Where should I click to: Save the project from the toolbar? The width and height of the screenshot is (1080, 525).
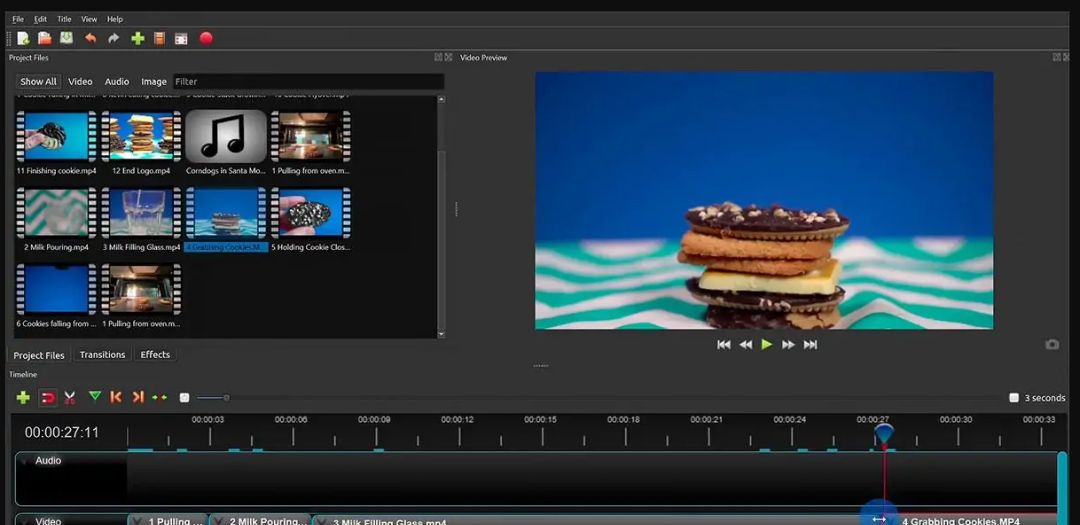(66, 39)
